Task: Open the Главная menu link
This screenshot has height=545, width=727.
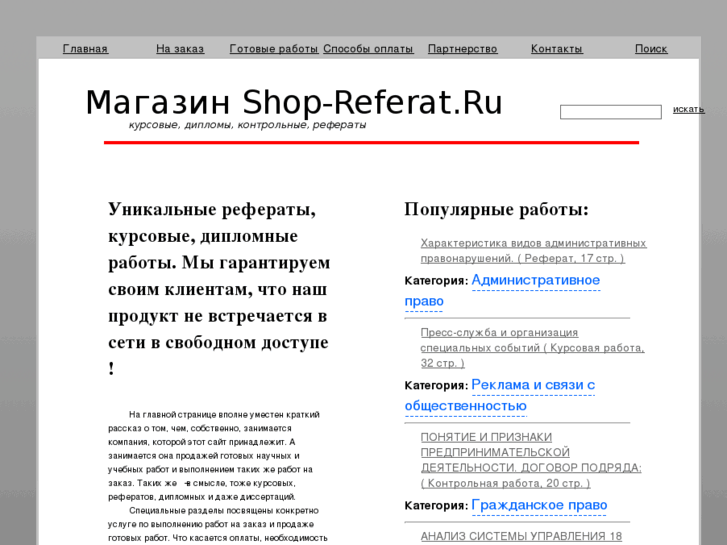Action: click(85, 49)
